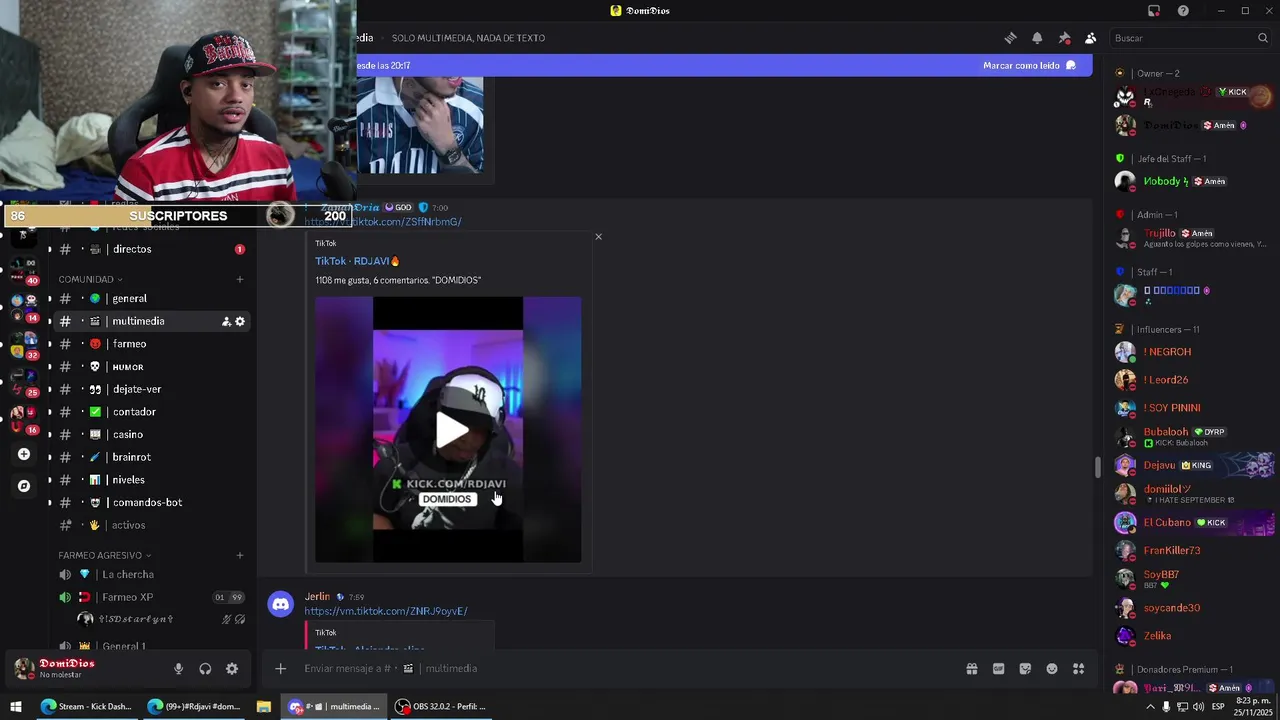Toggle system volume speaker icon in tray
Viewport: 1280px width, 720px height.
point(1200,707)
